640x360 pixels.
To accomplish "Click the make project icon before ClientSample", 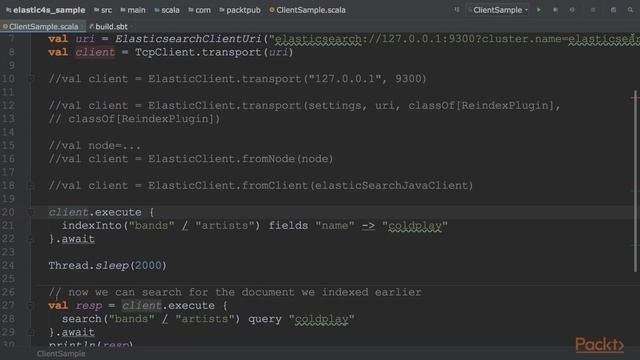I will point(457,10).
